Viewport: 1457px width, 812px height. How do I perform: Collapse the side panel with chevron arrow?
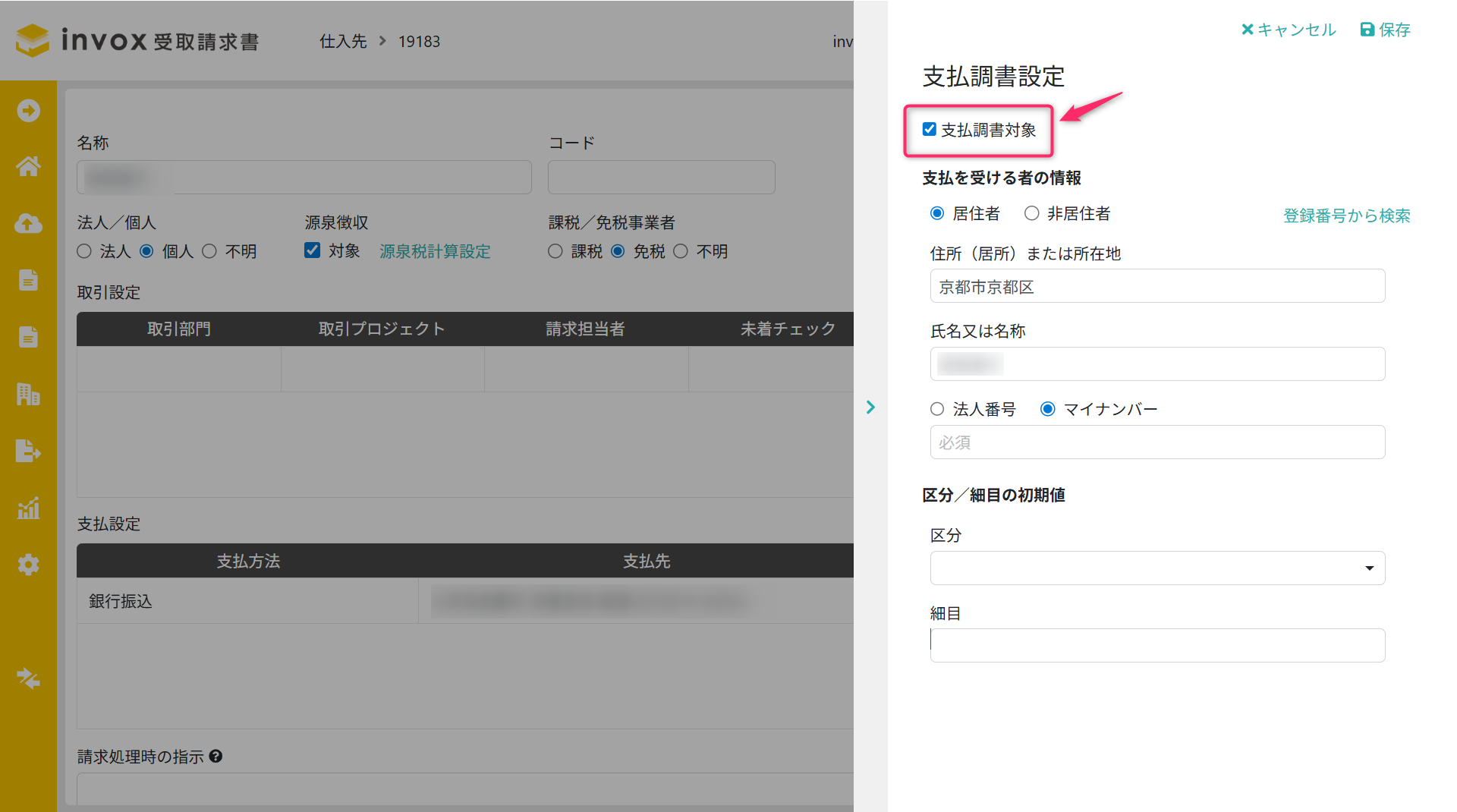(x=870, y=408)
